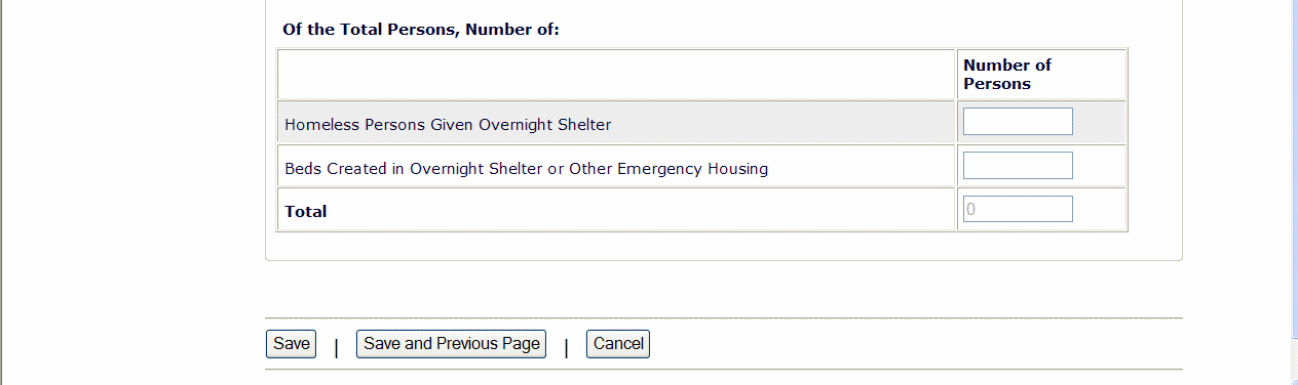This screenshot has width=1298, height=385.
Task: Click the Homeless Persons Given Overnight Shelter input box
Action: [1017, 122]
